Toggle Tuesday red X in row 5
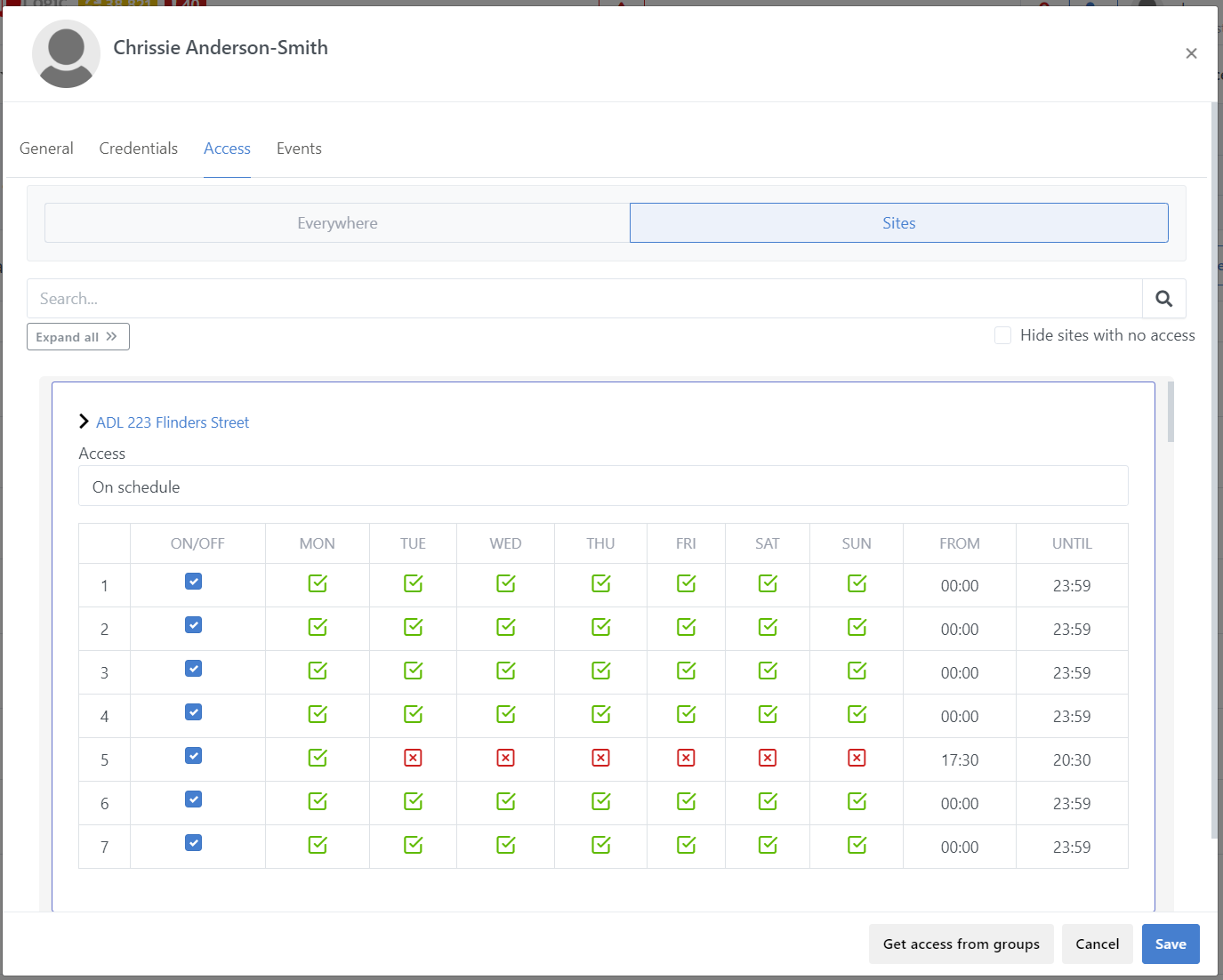This screenshot has height=980, width=1223. [x=413, y=758]
